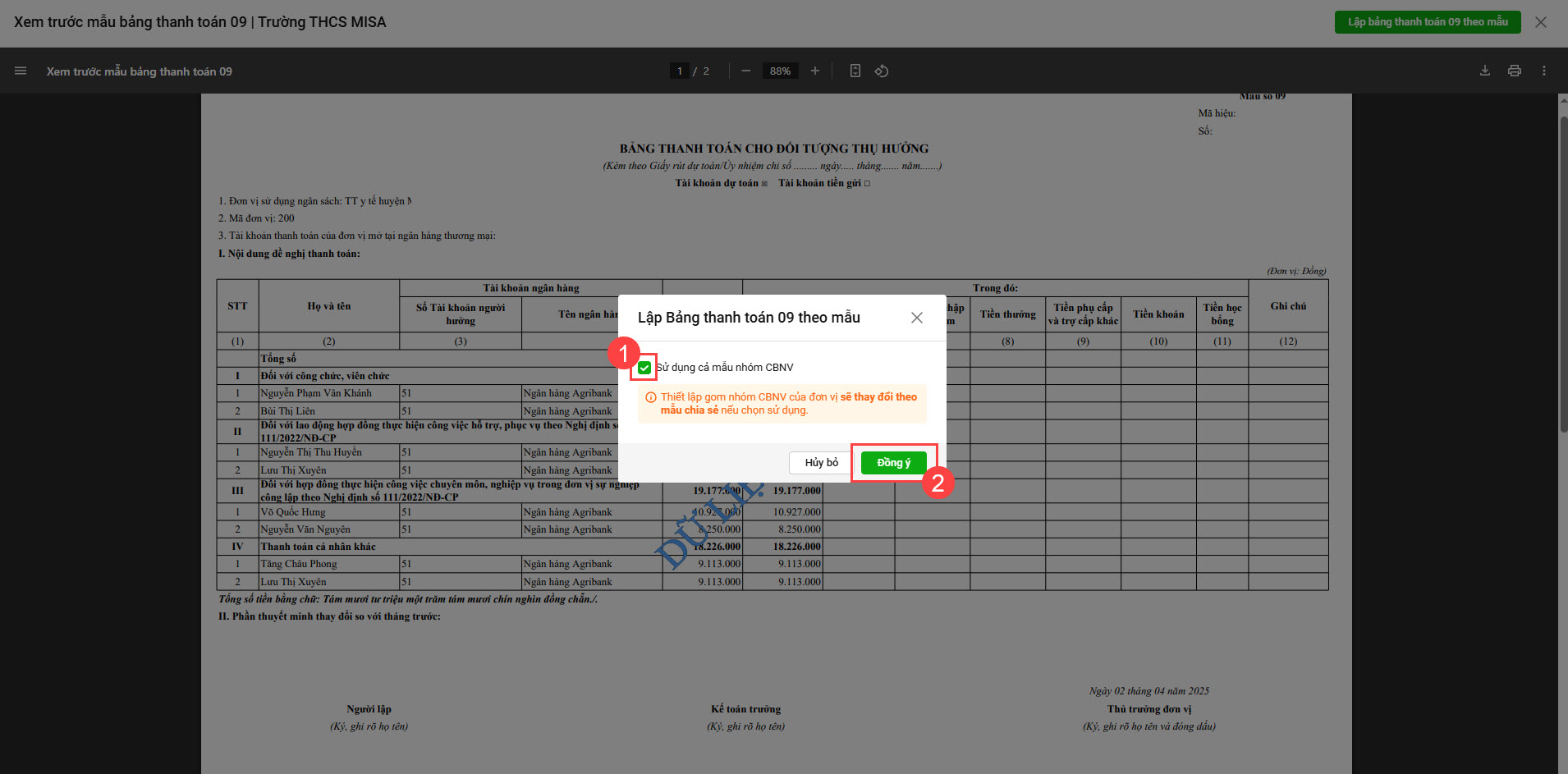Rotate the document counterclockwise

point(882,71)
